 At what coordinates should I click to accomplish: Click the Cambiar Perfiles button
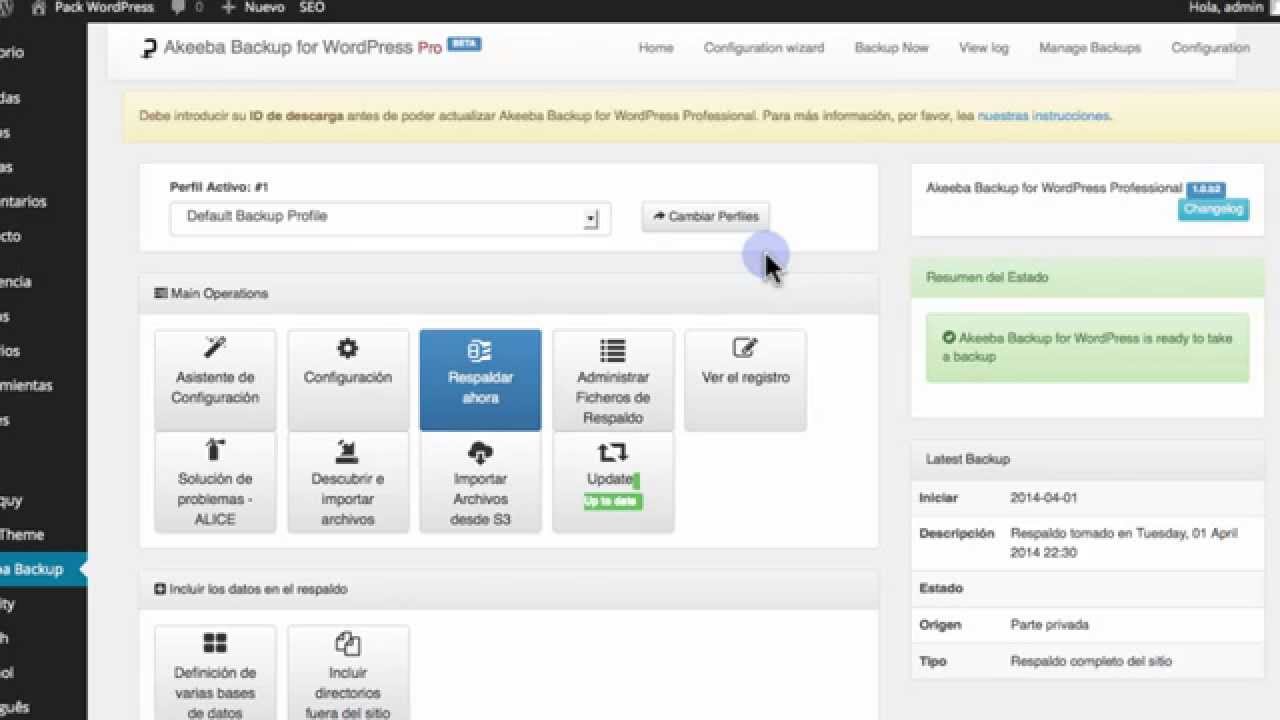[706, 216]
